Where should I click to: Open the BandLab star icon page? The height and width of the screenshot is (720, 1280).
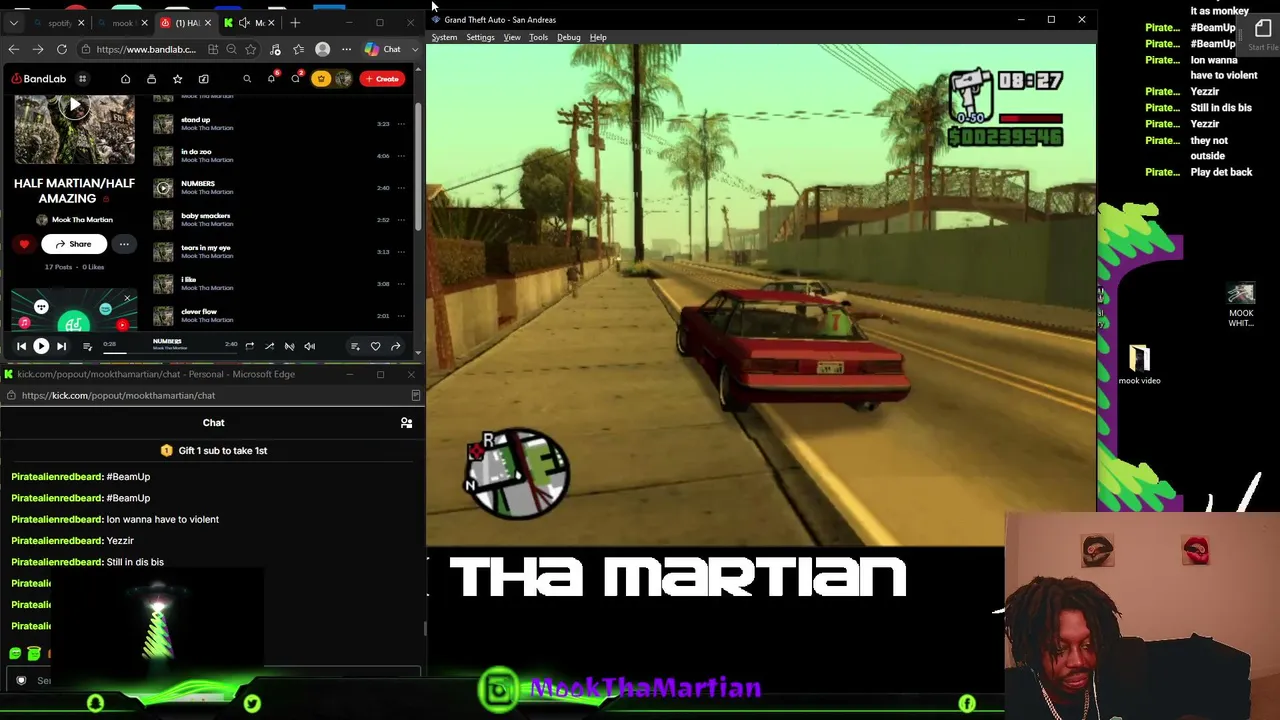pos(177,79)
